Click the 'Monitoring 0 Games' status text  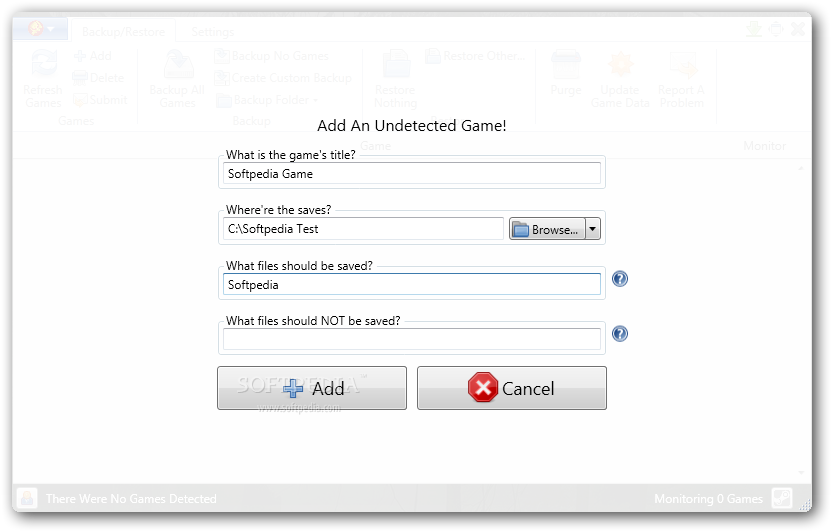[708, 499]
